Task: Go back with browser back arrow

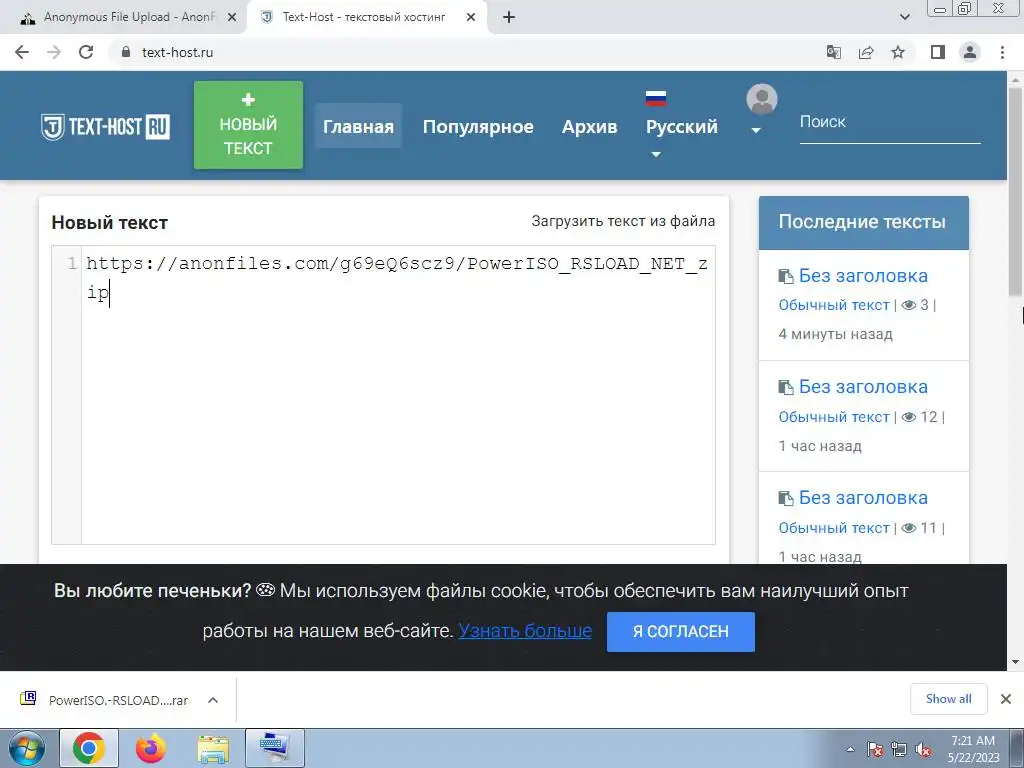Action: [x=22, y=52]
